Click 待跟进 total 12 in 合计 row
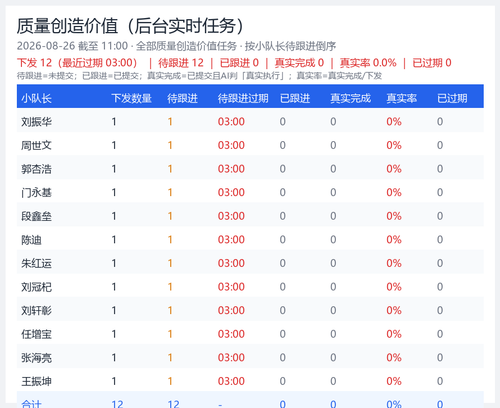 pos(173,404)
